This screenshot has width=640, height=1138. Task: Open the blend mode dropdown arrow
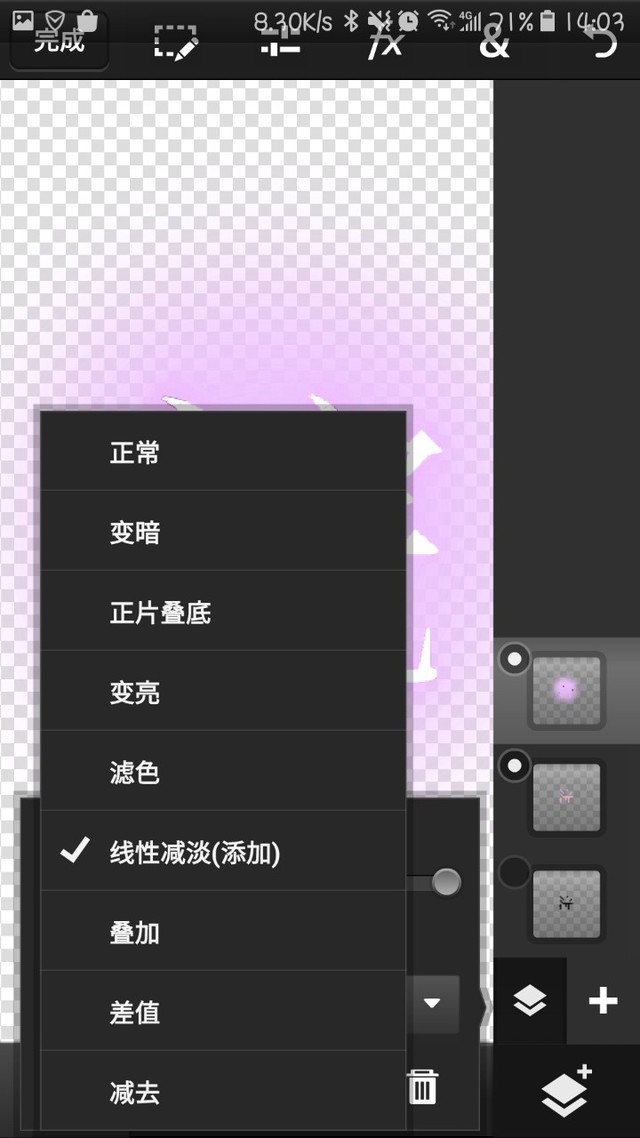pos(432,1004)
